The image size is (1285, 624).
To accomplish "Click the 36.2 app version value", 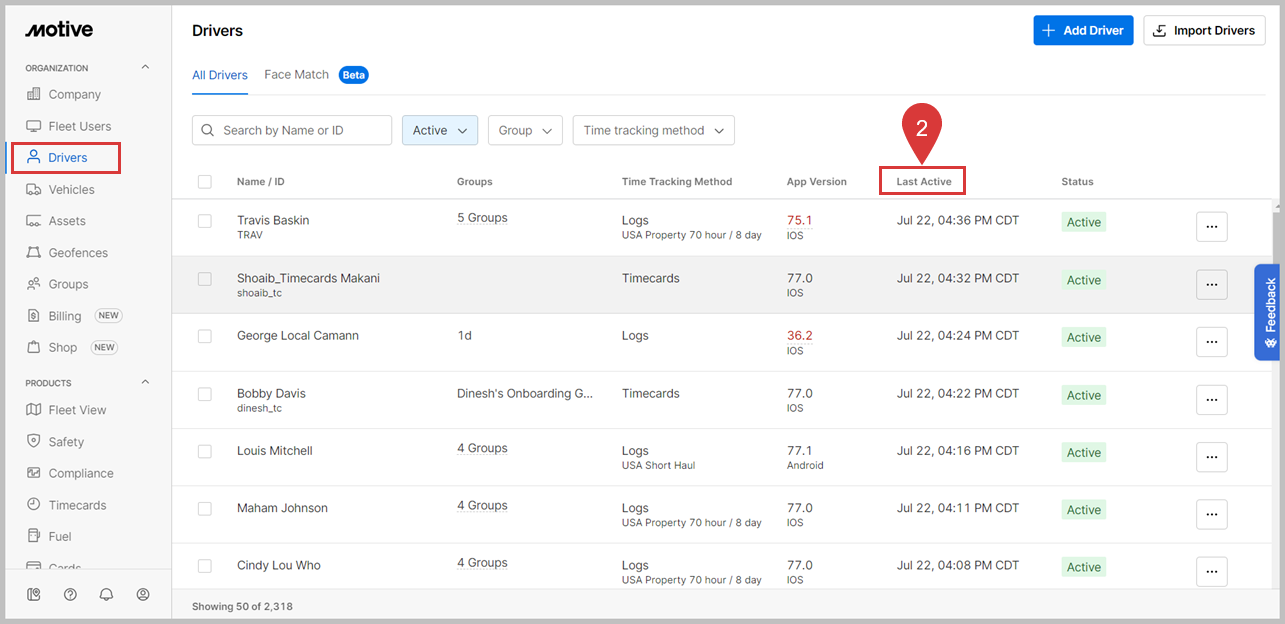I will click(799, 335).
